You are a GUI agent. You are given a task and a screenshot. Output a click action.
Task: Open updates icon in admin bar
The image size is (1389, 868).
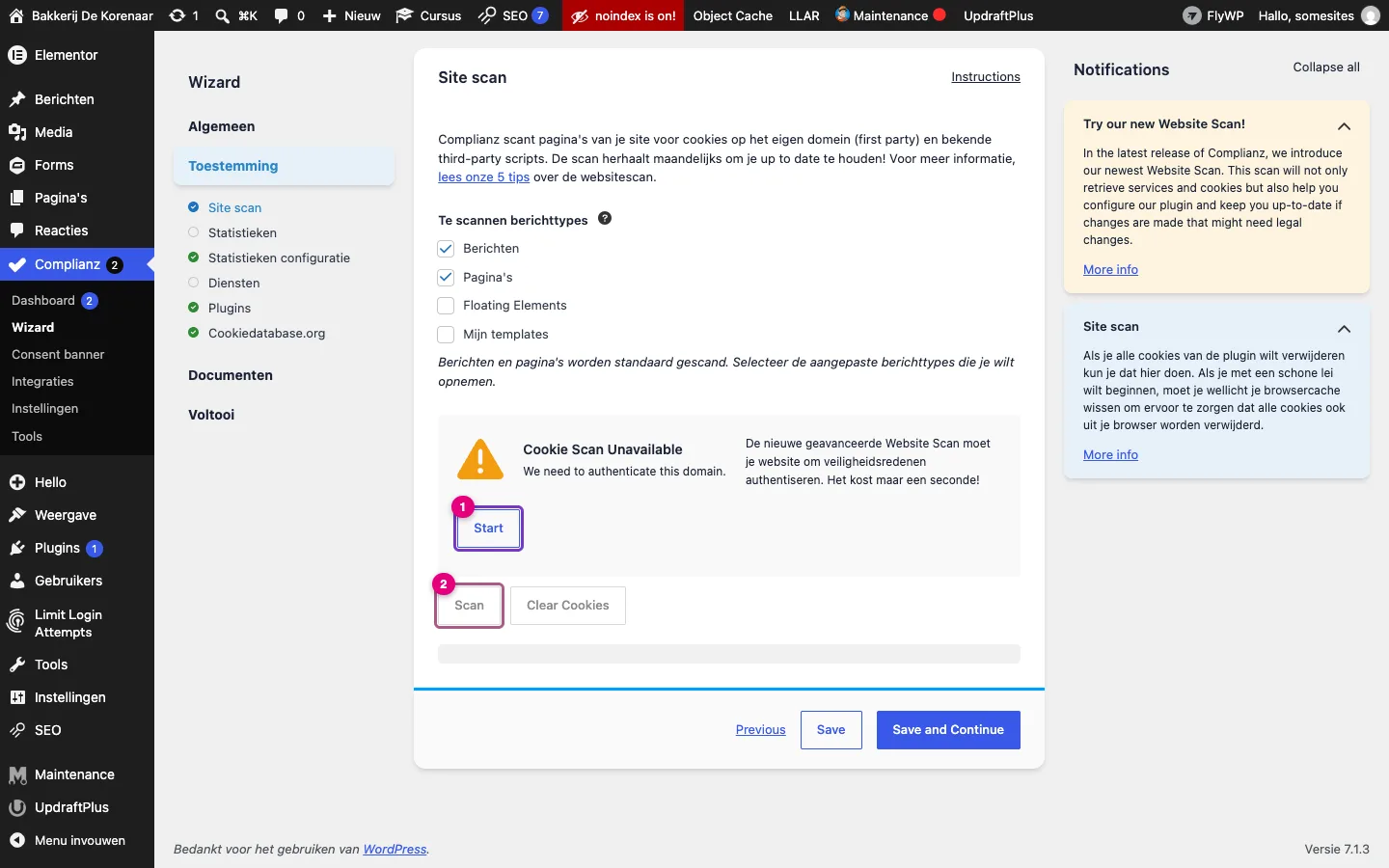pos(177,15)
